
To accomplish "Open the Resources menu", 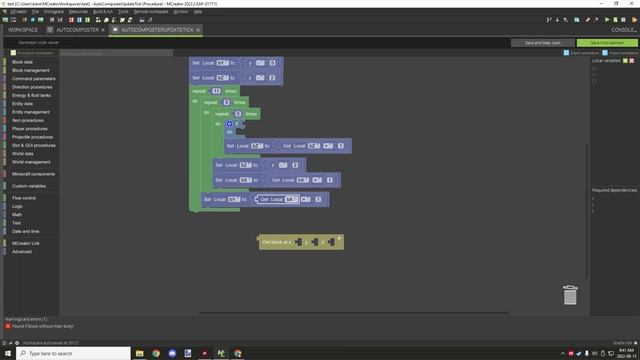I will pos(78,12).
